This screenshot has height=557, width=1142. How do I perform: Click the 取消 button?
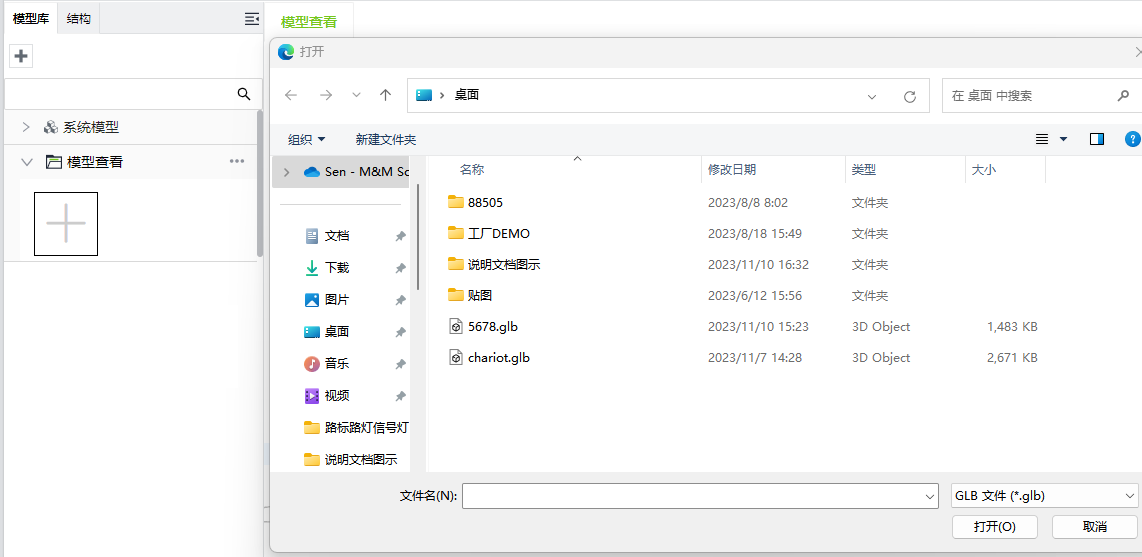(1094, 526)
